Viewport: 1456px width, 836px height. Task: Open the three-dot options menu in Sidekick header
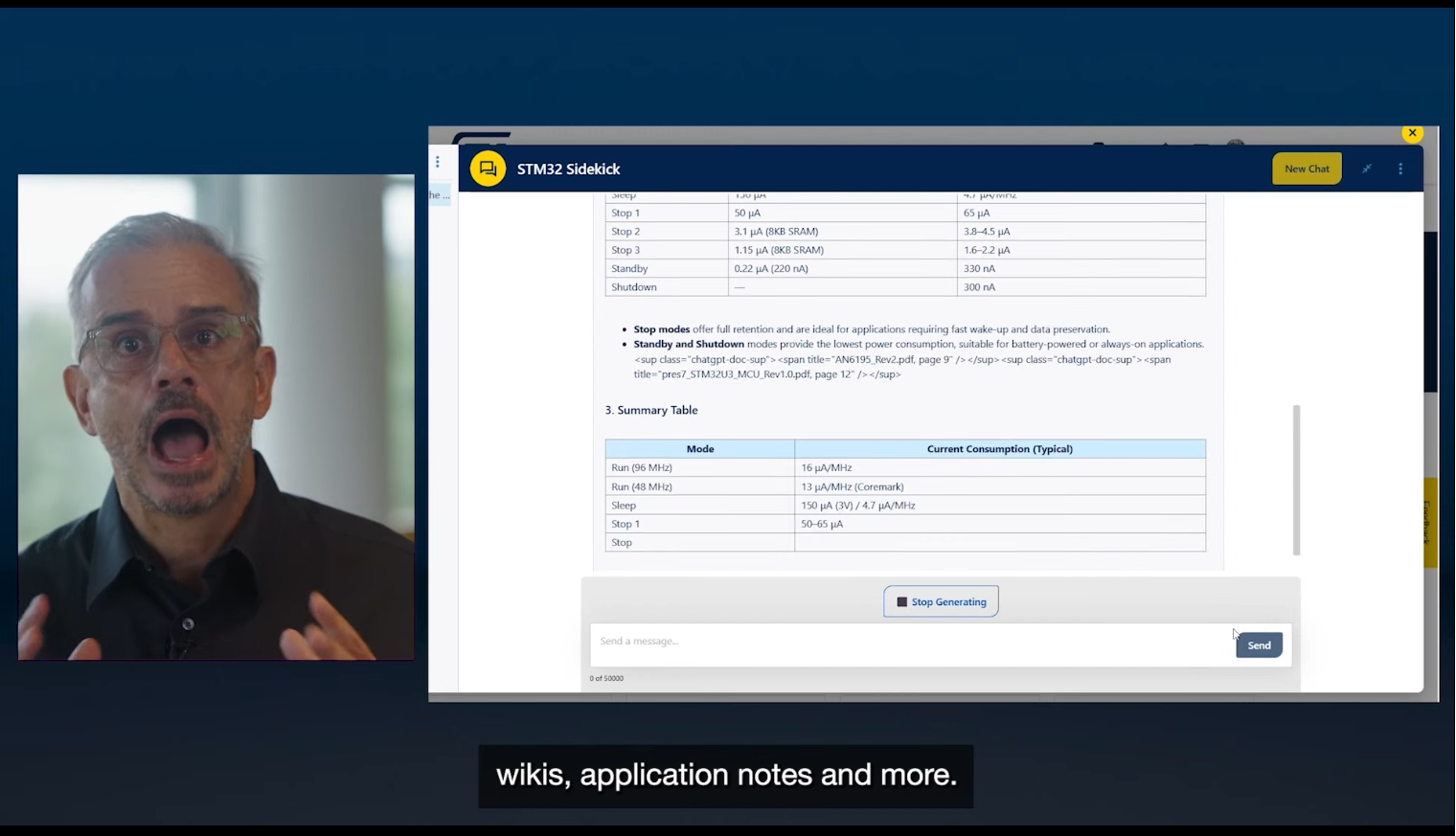pyautogui.click(x=1400, y=169)
